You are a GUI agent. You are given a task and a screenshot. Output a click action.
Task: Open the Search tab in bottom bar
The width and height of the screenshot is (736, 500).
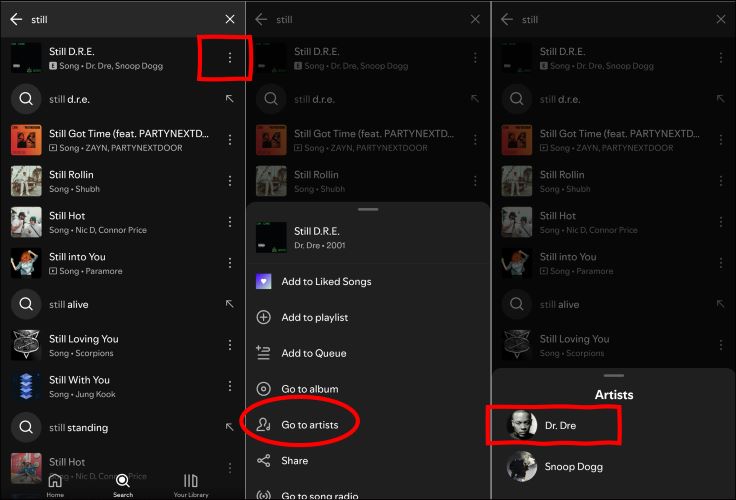(123, 485)
